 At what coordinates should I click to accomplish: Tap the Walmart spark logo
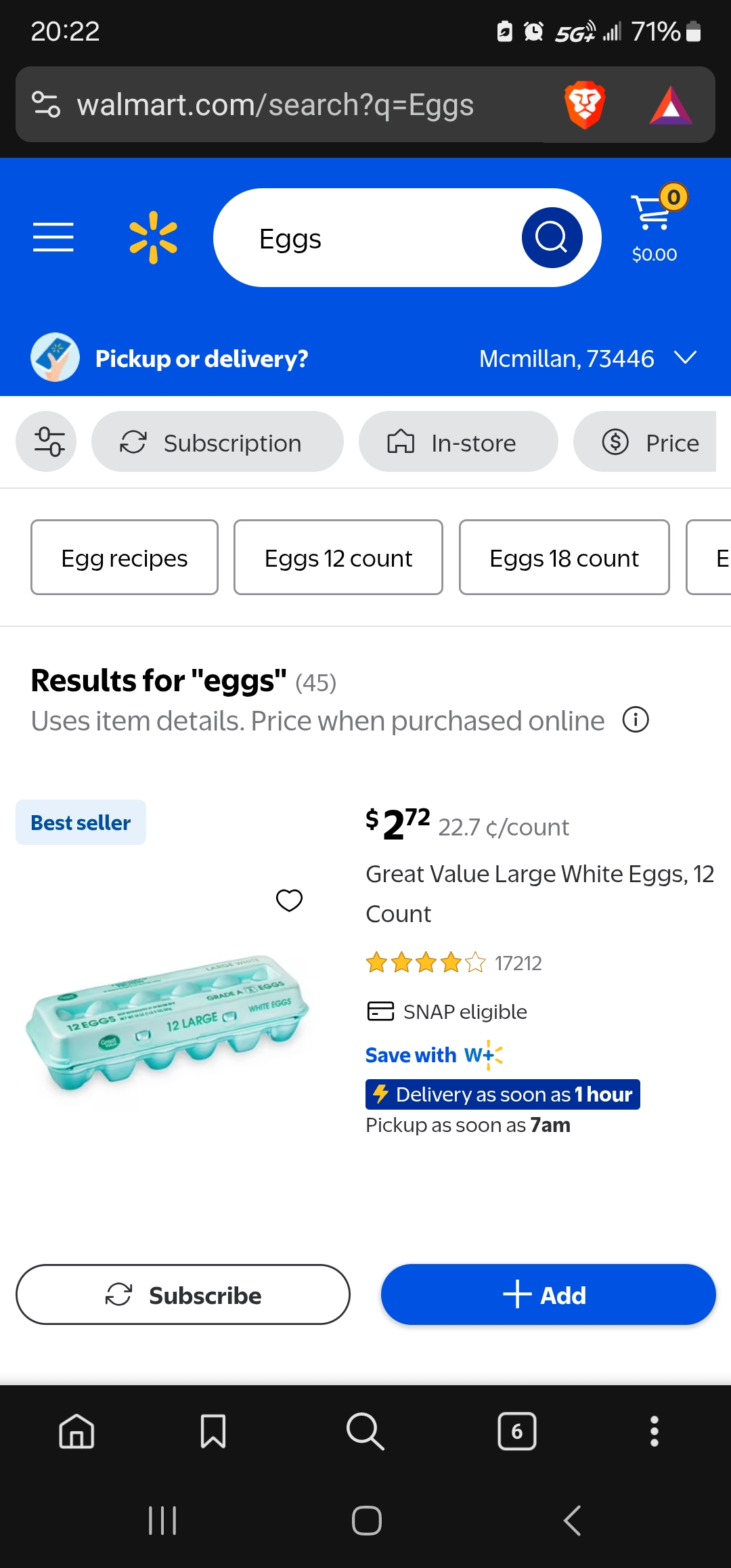153,237
